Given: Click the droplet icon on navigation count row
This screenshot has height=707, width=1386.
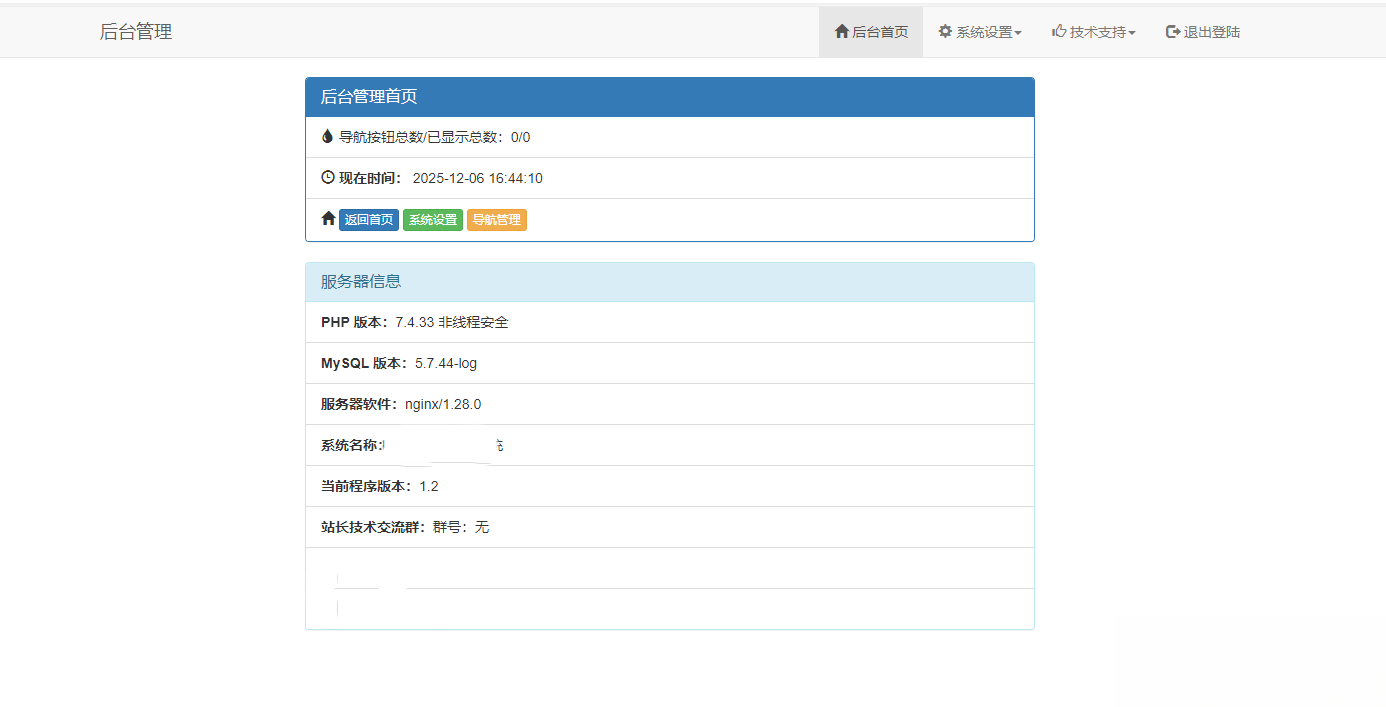Looking at the screenshot, I should tap(327, 136).
